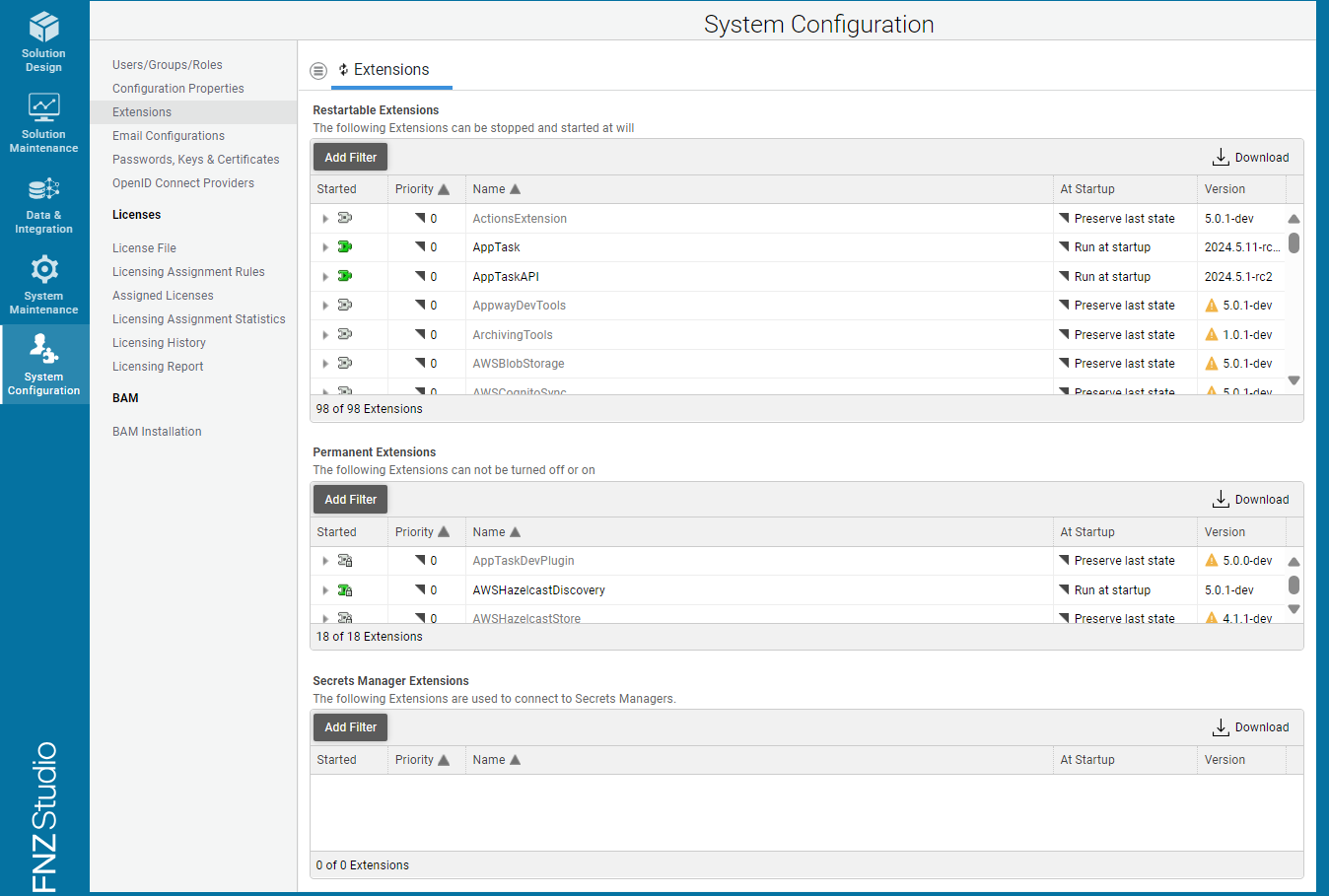Click the AppTaskAPI running status icon
Screen dimensions: 1329x896
(345, 276)
